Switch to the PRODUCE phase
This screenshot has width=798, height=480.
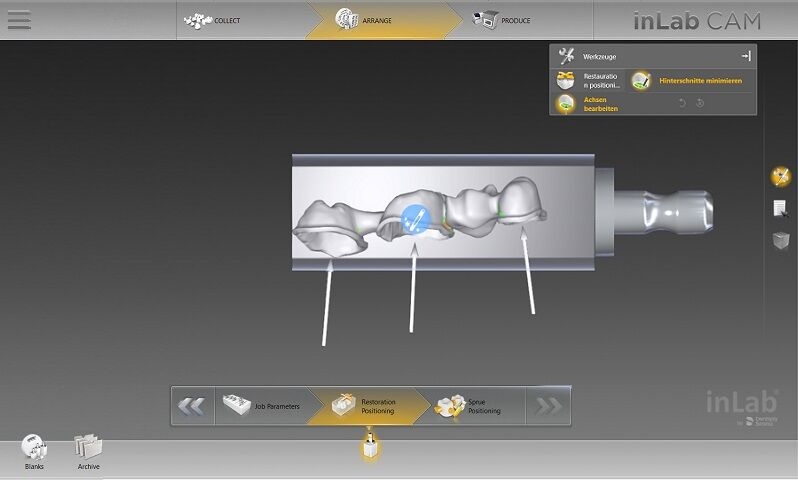click(x=501, y=20)
